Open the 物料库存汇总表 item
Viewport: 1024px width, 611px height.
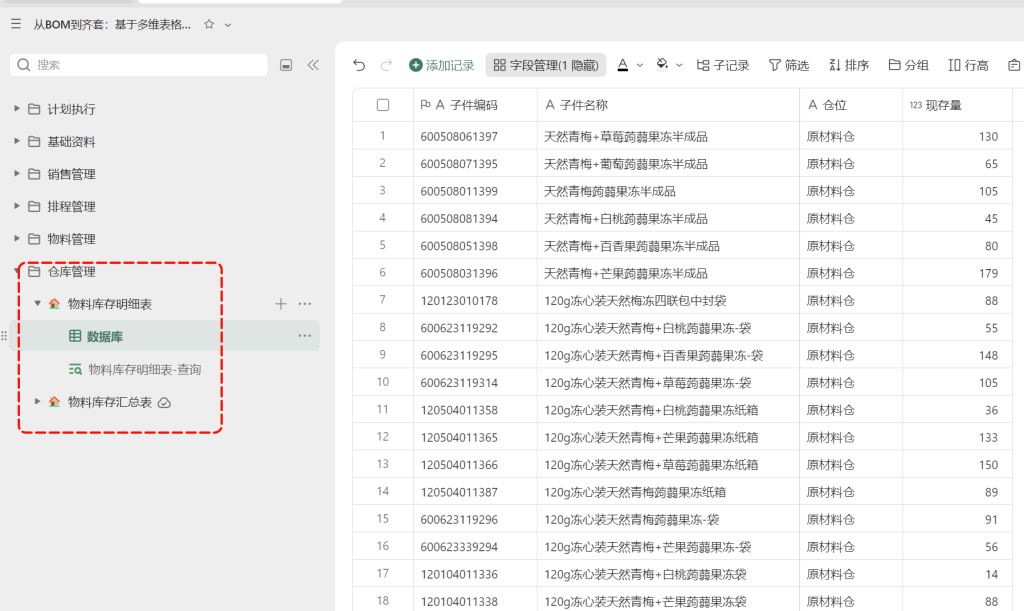[x=110, y=402]
